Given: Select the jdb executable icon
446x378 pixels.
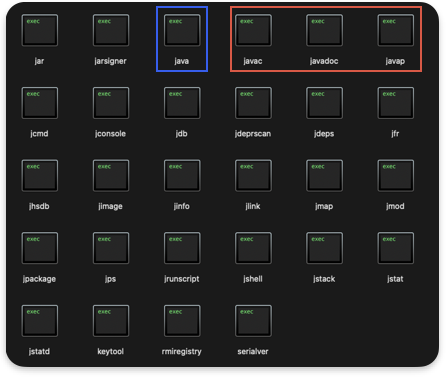Looking at the screenshot, I should click(182, 103).
